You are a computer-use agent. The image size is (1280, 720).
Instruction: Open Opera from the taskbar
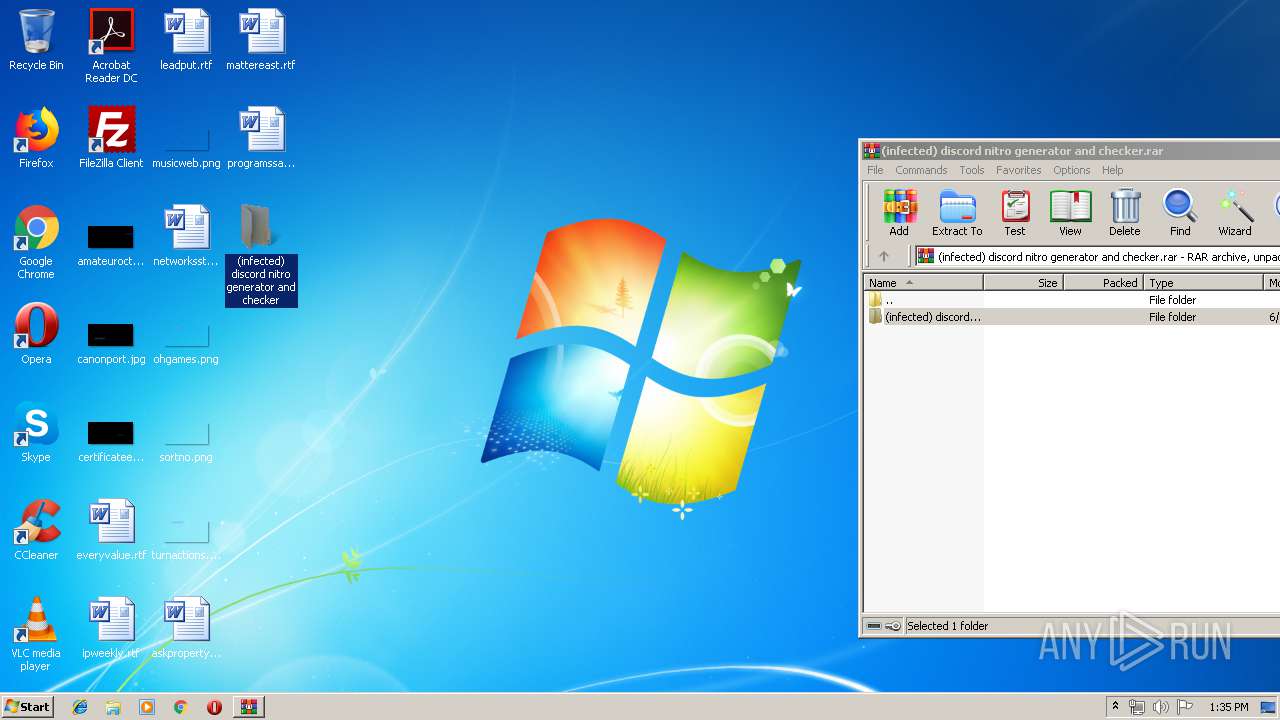214,706
